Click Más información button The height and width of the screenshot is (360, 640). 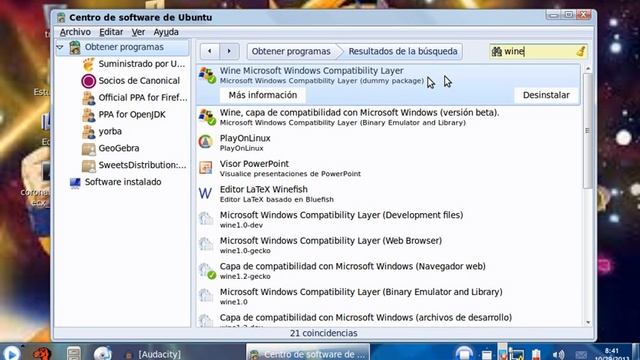[x=263, y=95]
